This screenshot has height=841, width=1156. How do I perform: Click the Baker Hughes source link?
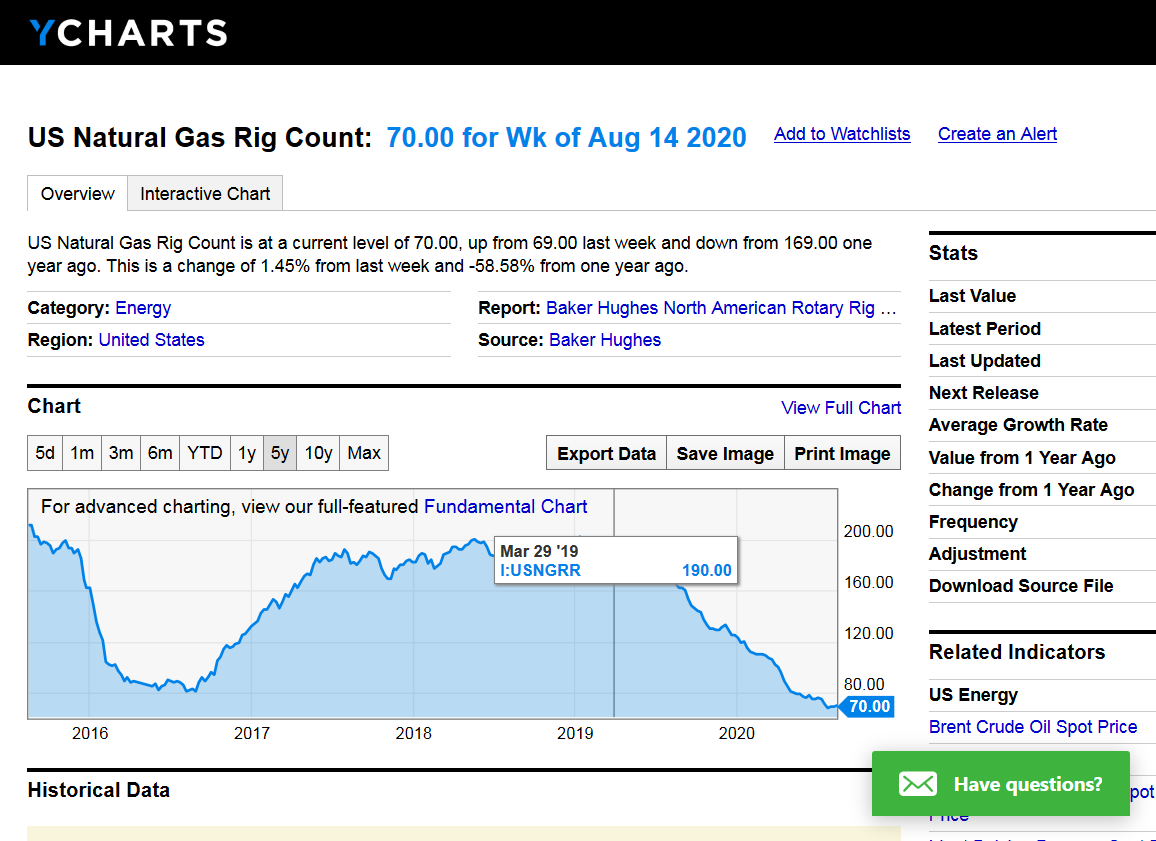605,340
